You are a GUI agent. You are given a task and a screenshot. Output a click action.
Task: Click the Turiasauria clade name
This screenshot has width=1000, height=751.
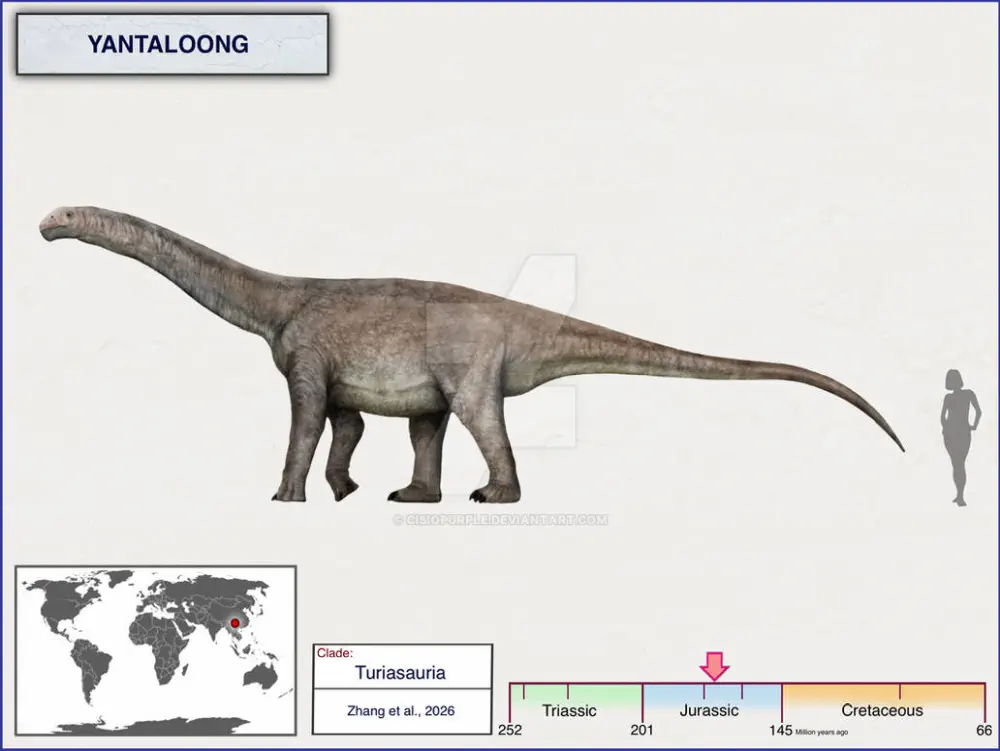click(400, 673)
